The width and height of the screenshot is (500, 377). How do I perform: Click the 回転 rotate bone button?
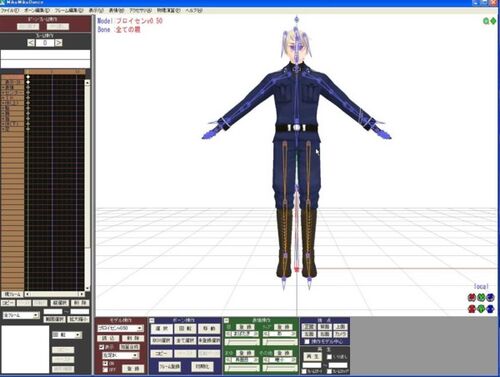tap(185, 329)
